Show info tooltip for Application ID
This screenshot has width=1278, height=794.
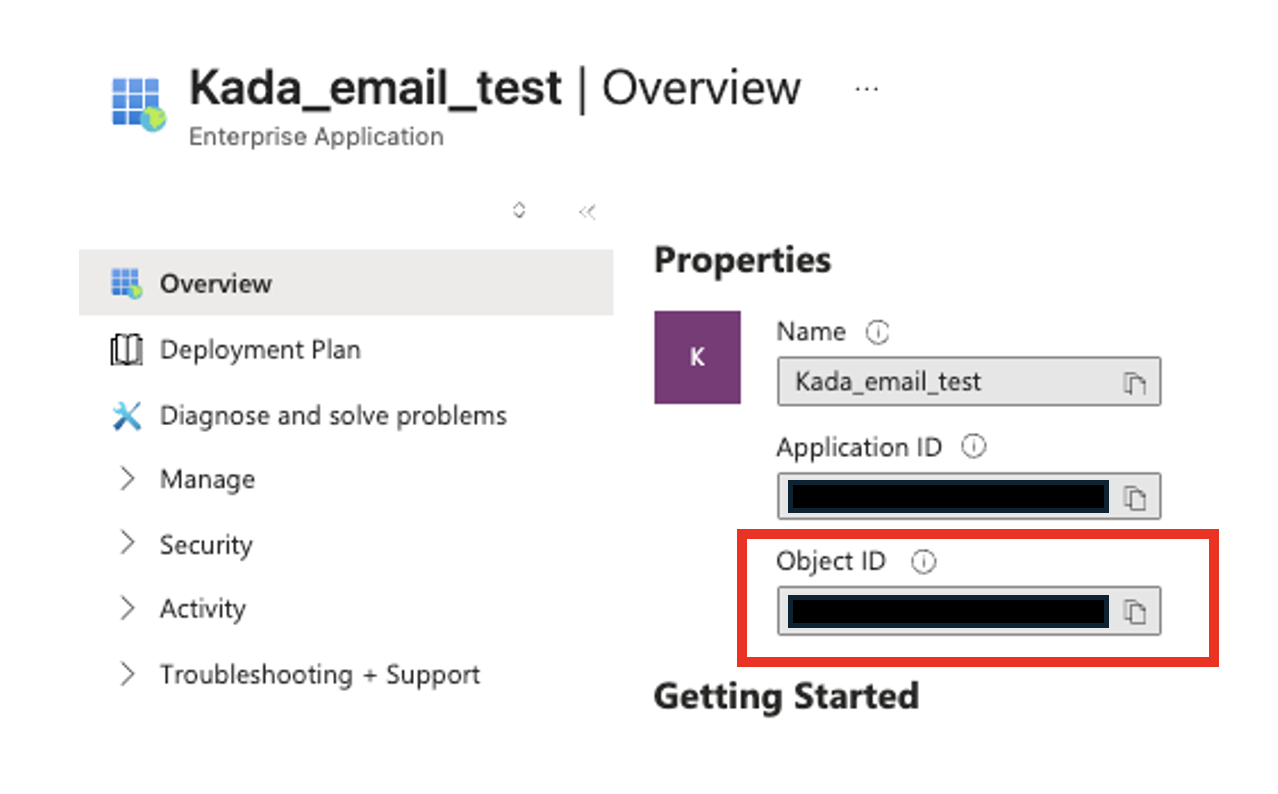point(973,447)
